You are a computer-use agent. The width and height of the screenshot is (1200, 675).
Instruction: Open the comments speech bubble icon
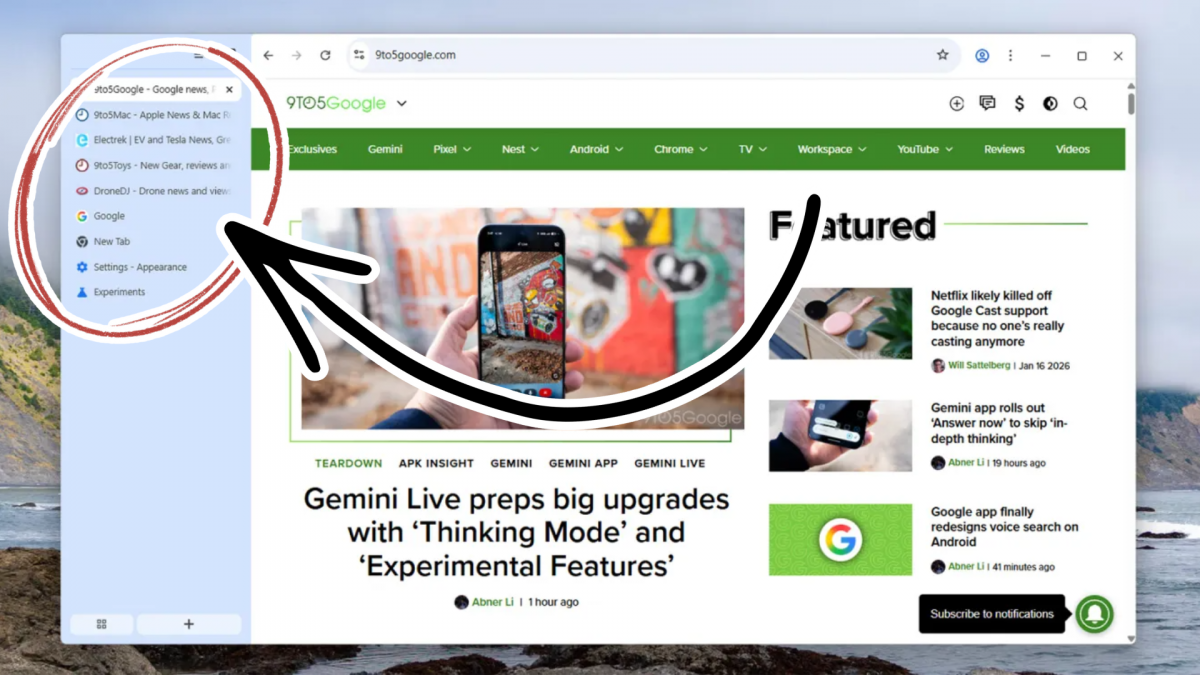pos(988,103)
